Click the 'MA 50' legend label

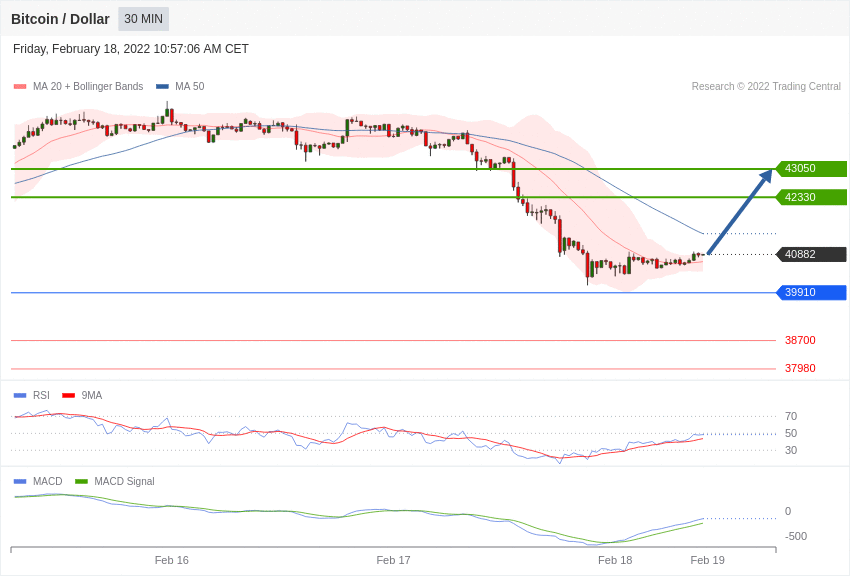190,86
